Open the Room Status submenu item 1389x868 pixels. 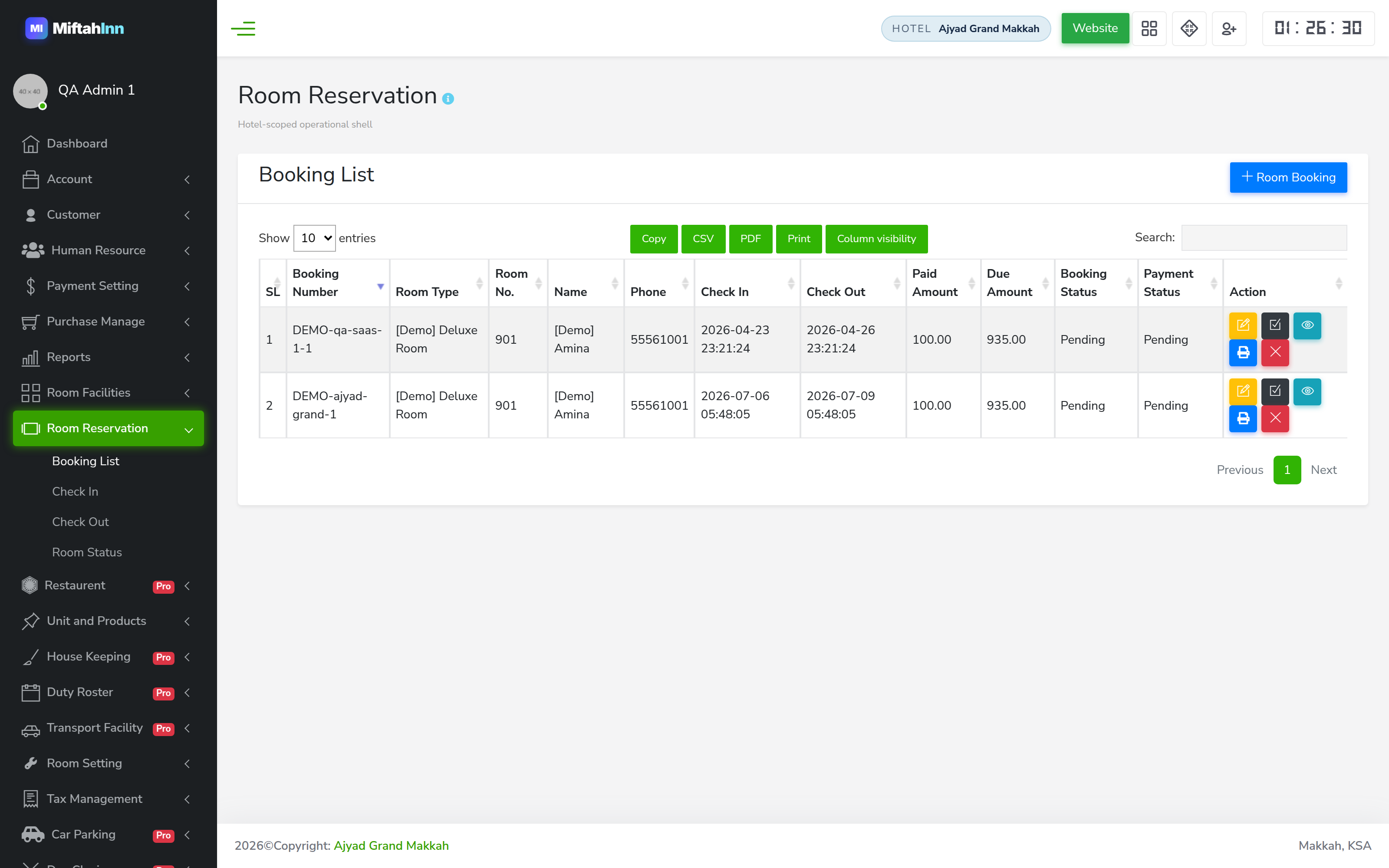pyautogui.click(x=87, y=552)
